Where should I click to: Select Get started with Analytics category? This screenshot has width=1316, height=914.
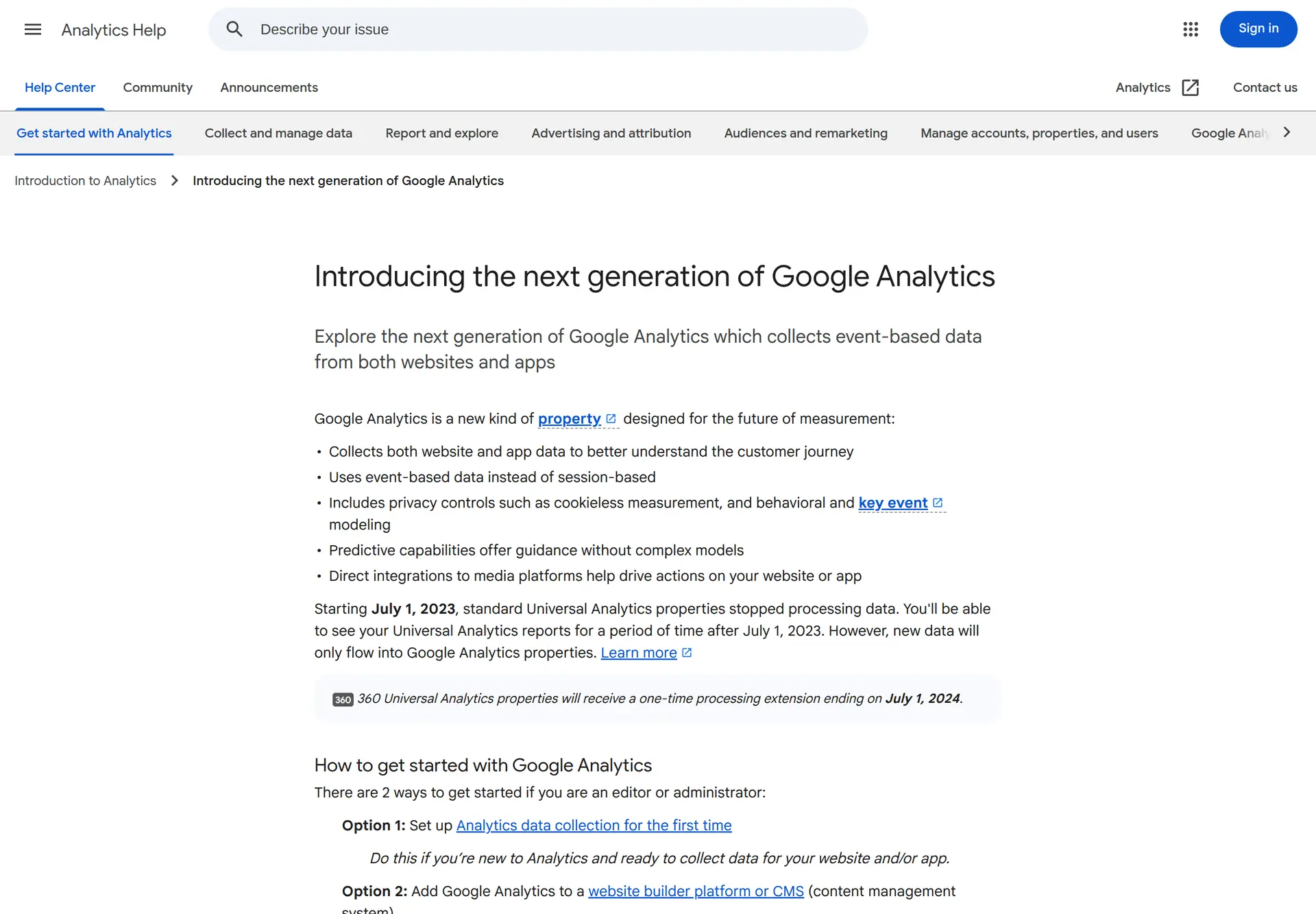pyautogui.click(x=94, y=133)
